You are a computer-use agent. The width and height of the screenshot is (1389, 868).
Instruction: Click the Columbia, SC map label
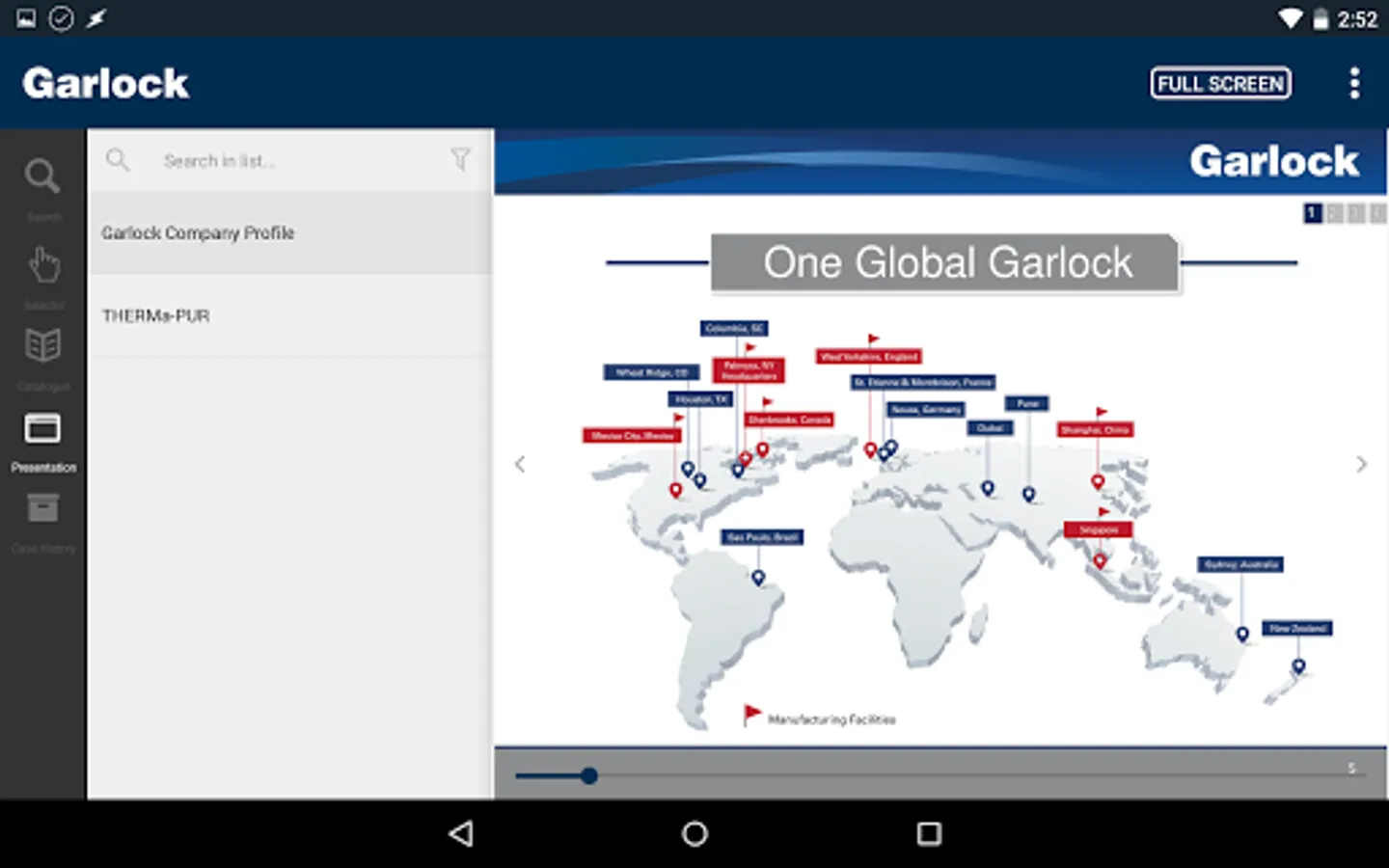[x=734, y=329]
